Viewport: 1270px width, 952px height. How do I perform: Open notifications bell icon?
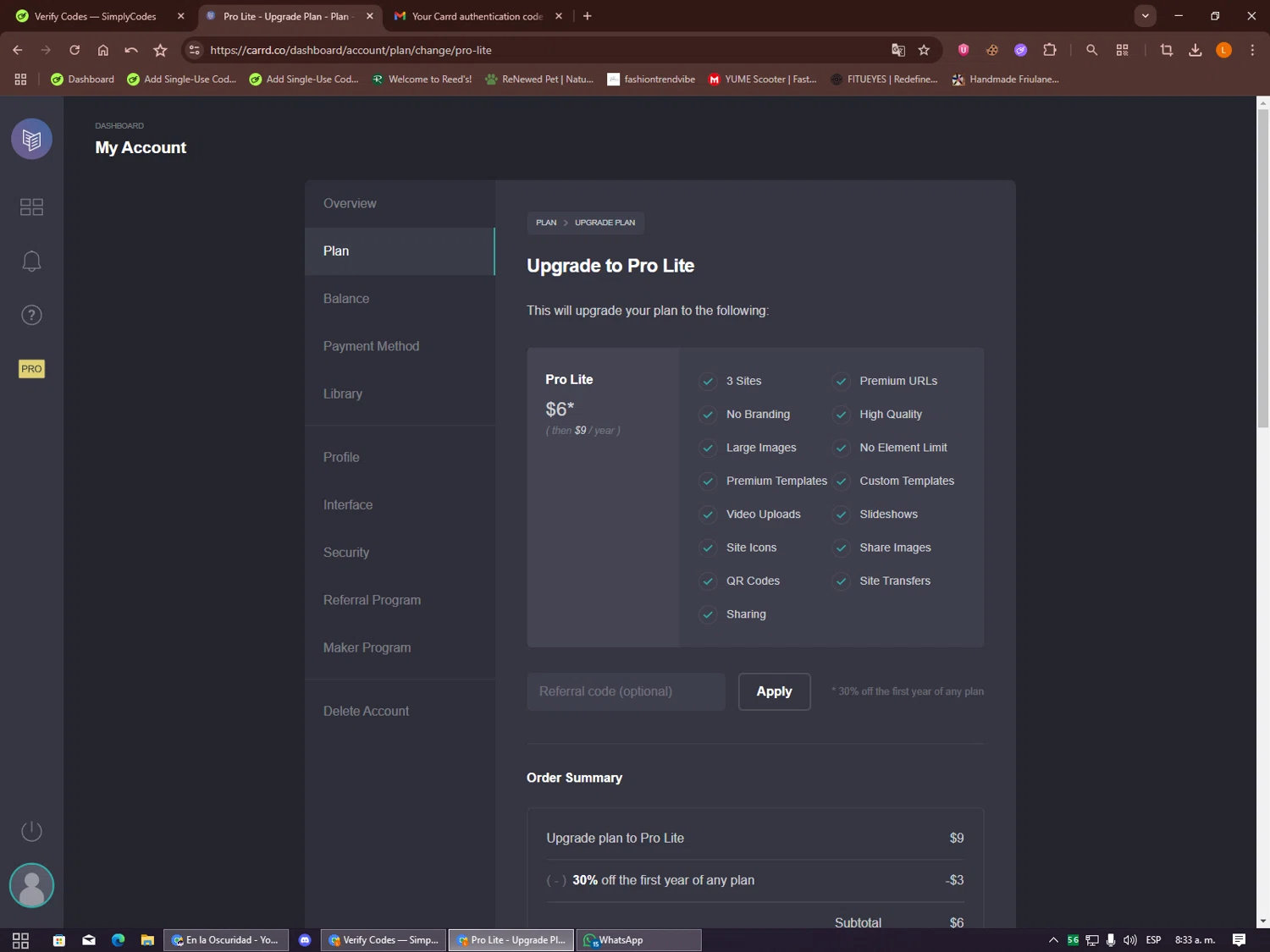pos(31,261)
